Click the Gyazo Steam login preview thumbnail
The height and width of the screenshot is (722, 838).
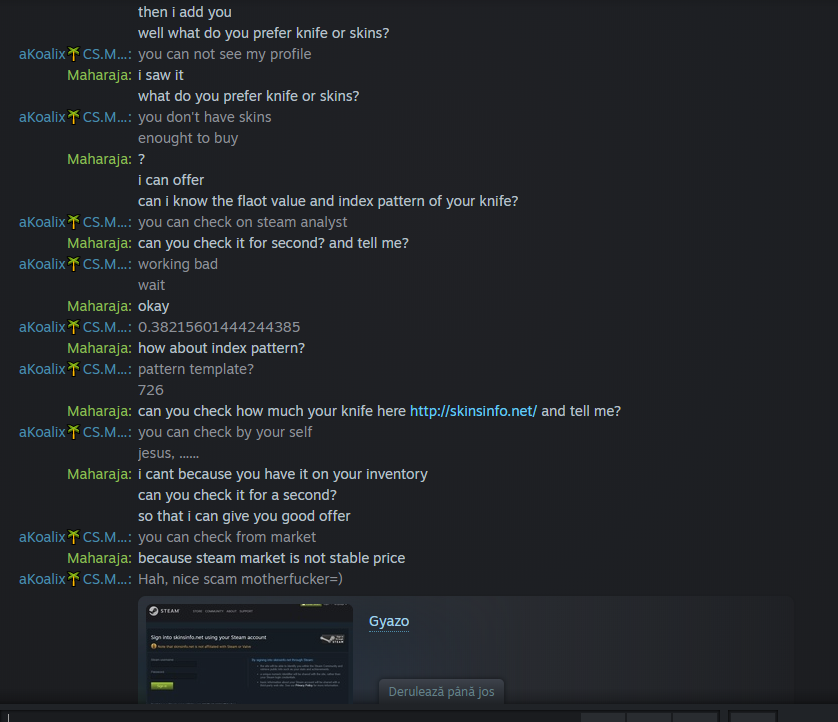pos(249,654)
